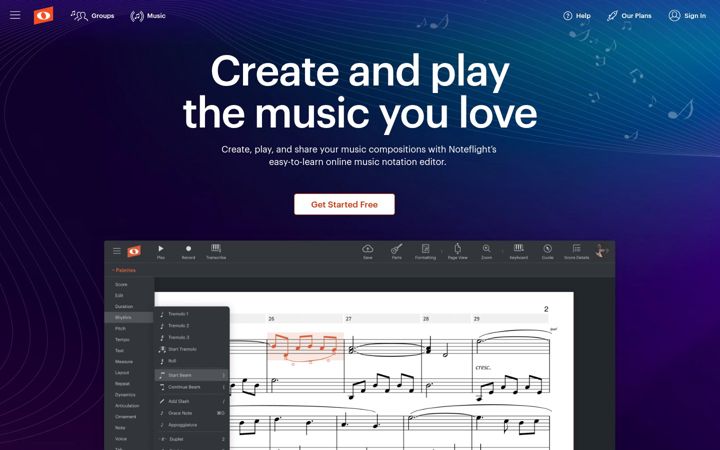Select the Measure palette
Viewport: 720px width, 450px height.
point(124,362)
